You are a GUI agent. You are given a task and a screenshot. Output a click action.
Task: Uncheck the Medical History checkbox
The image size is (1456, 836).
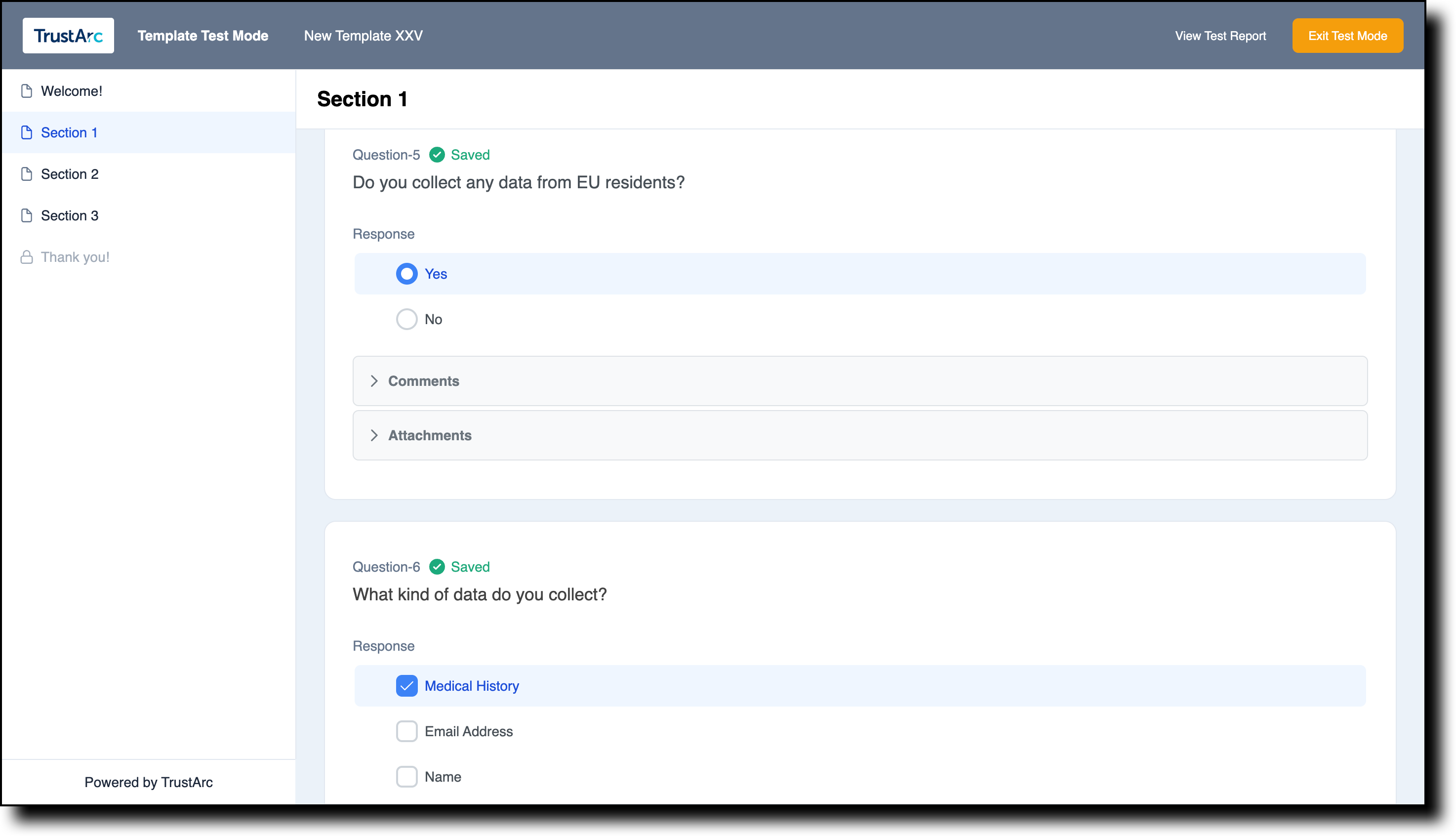[x=406, y=686]
